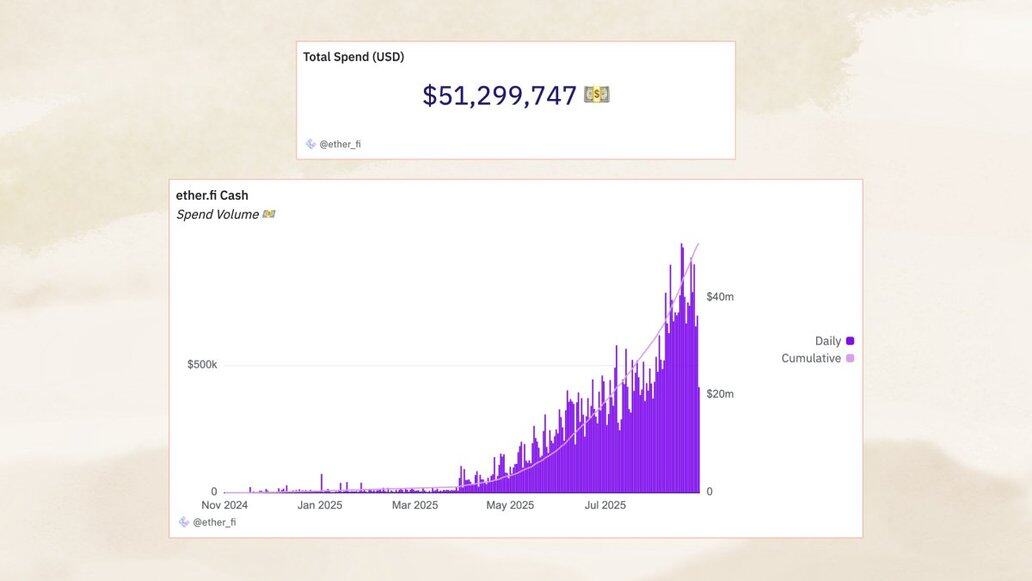Click the Daily dark purple legend swatch
Image resolution: width=1032 pixels, height=581 pixels.
click(850, 341)
